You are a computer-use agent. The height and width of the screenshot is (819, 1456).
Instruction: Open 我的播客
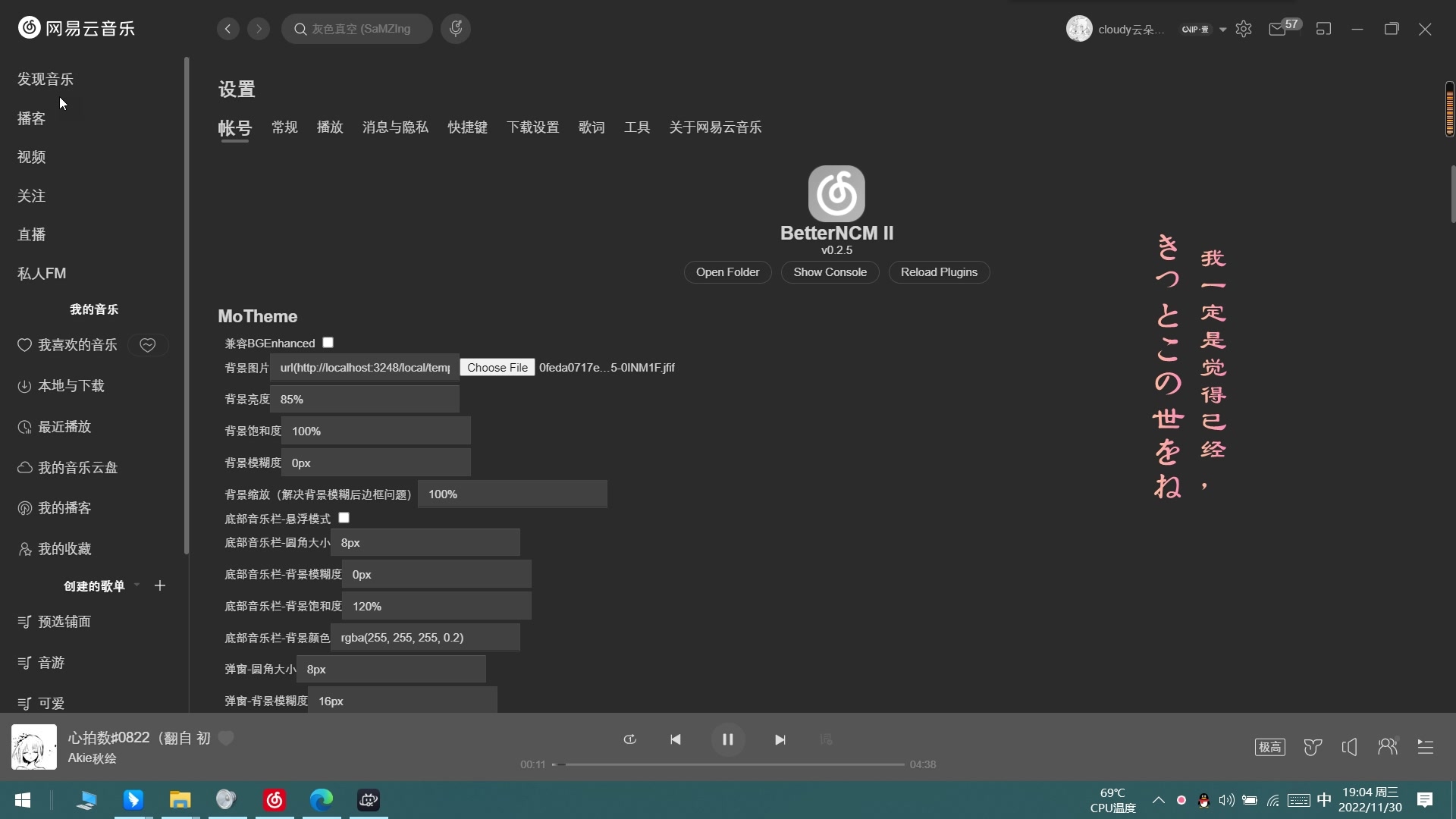(x=55, y=508)
